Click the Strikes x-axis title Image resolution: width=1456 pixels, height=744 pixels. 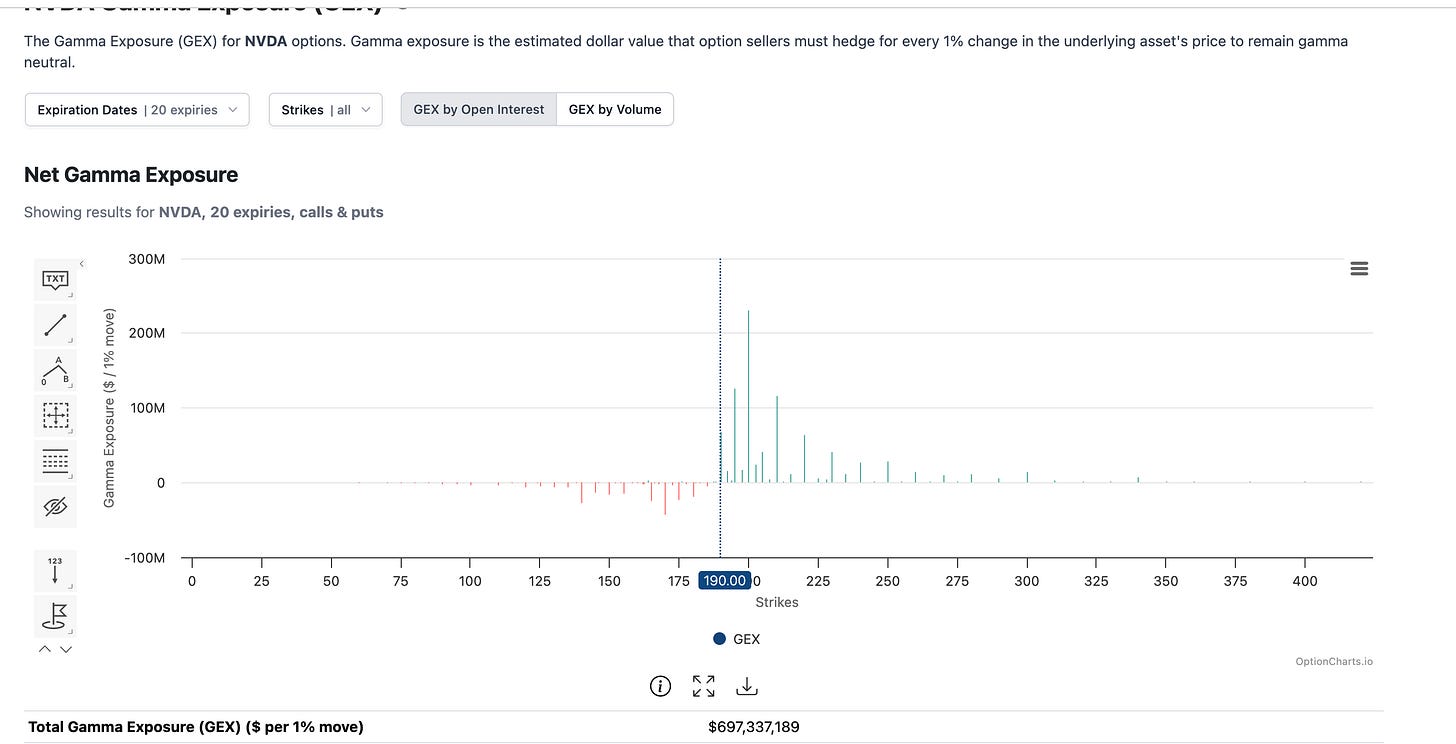tap(777, 602)
